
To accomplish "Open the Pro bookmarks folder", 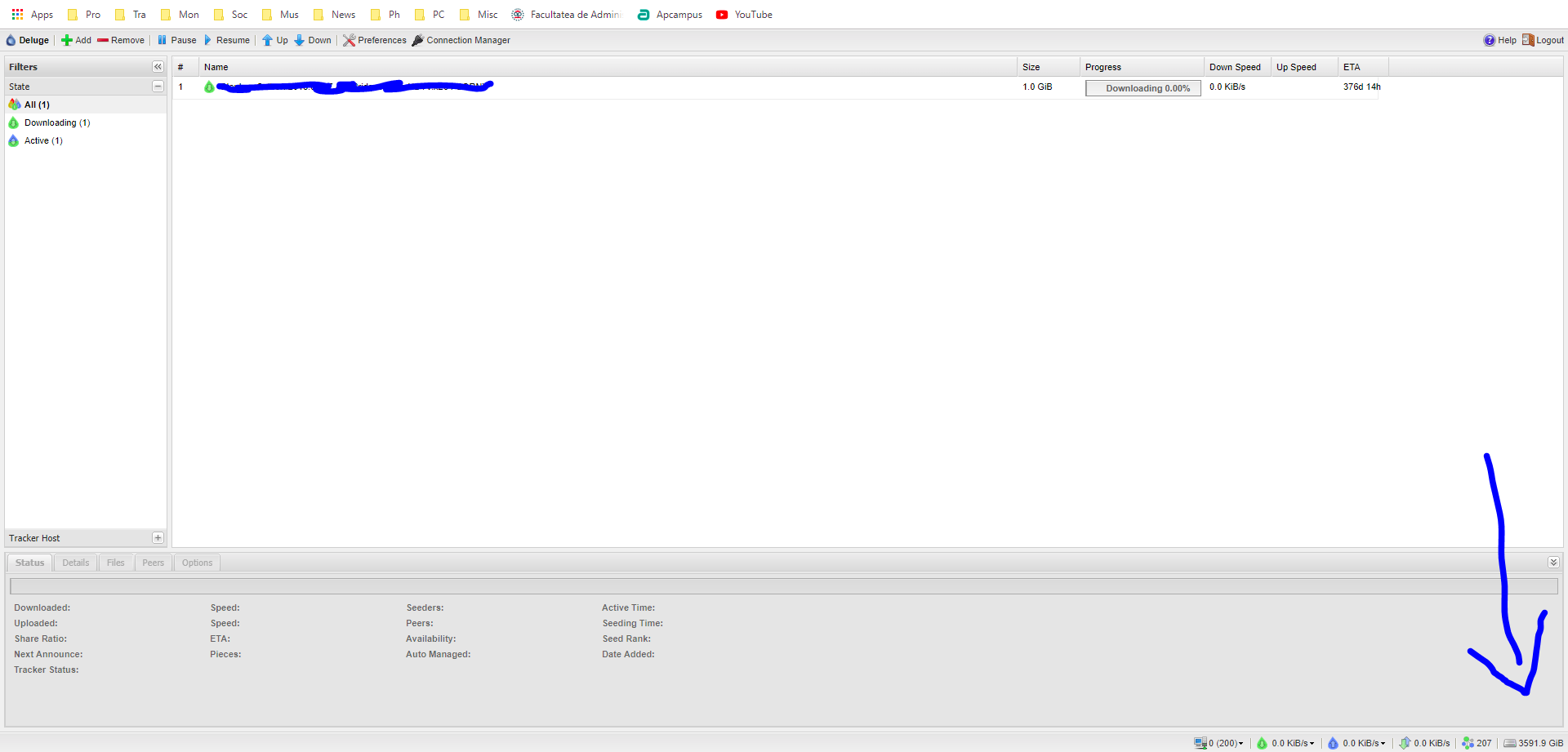I will pos(84,15).
